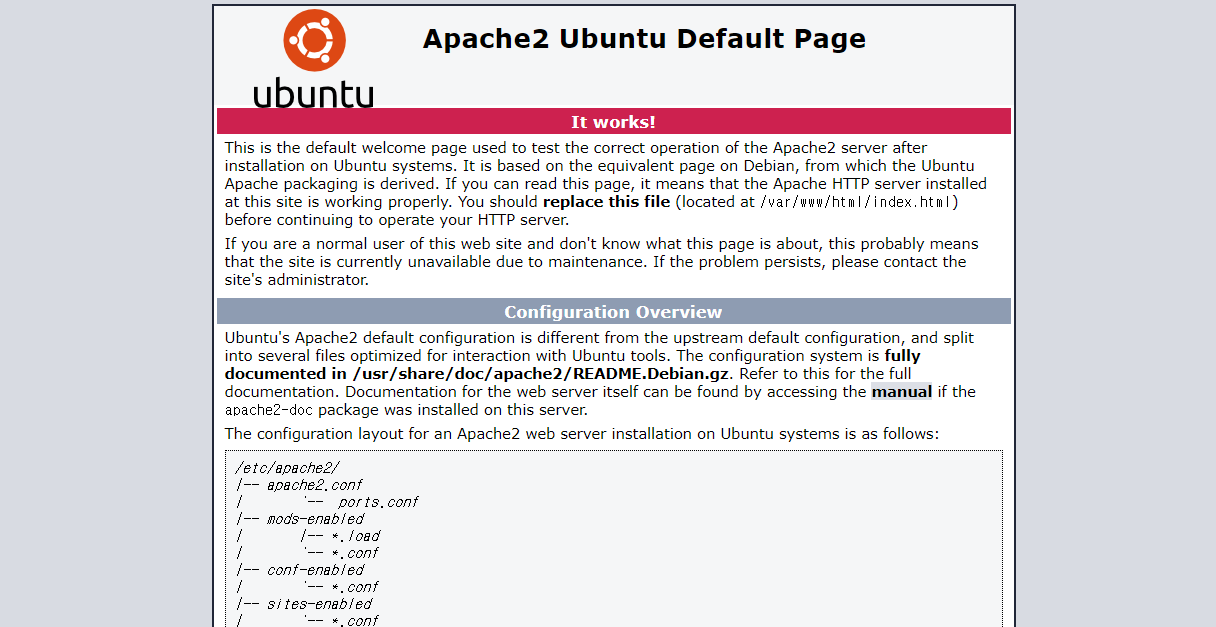
Task: Click the 'site's administrator.' text
Action: (297, 280)
